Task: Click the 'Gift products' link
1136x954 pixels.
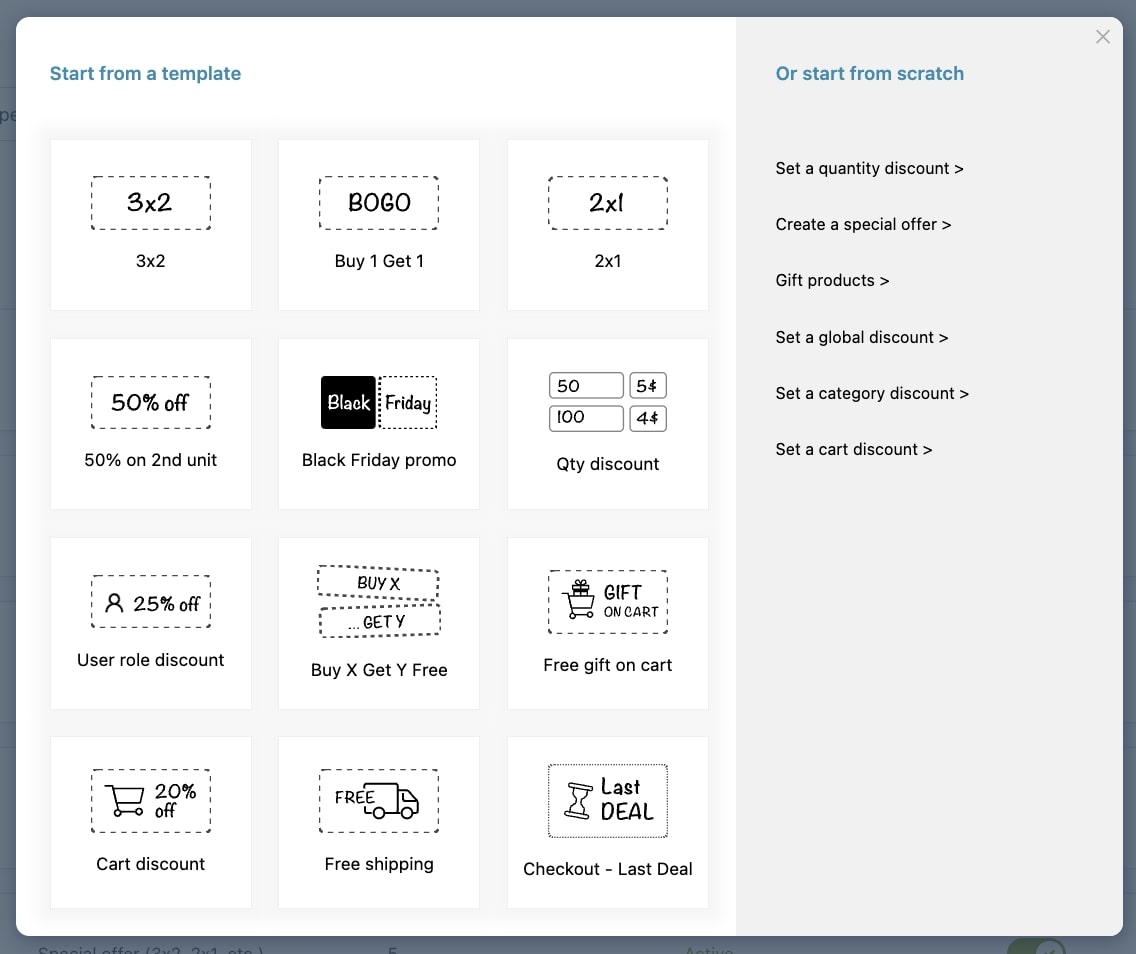Action: tap(832, 280)
